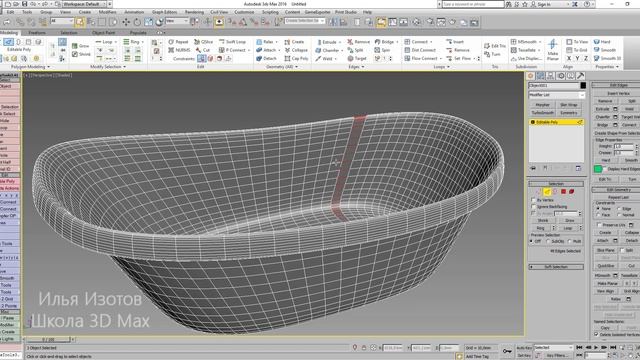Open the Modifier List dropdown
This screenshot has width=640, height=360.
coord(557,95)
